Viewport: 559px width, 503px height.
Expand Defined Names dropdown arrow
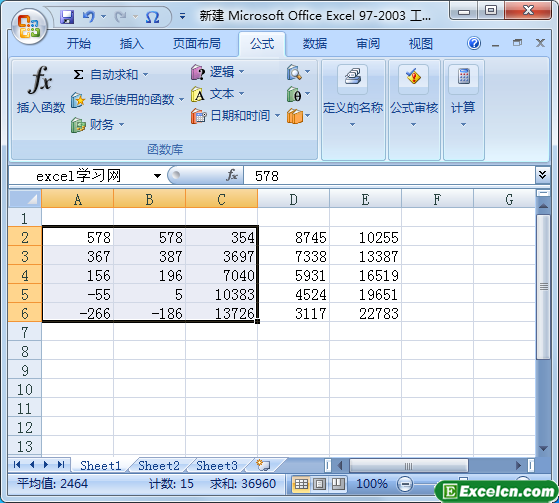pyautogui.click(x=353, y=124)
